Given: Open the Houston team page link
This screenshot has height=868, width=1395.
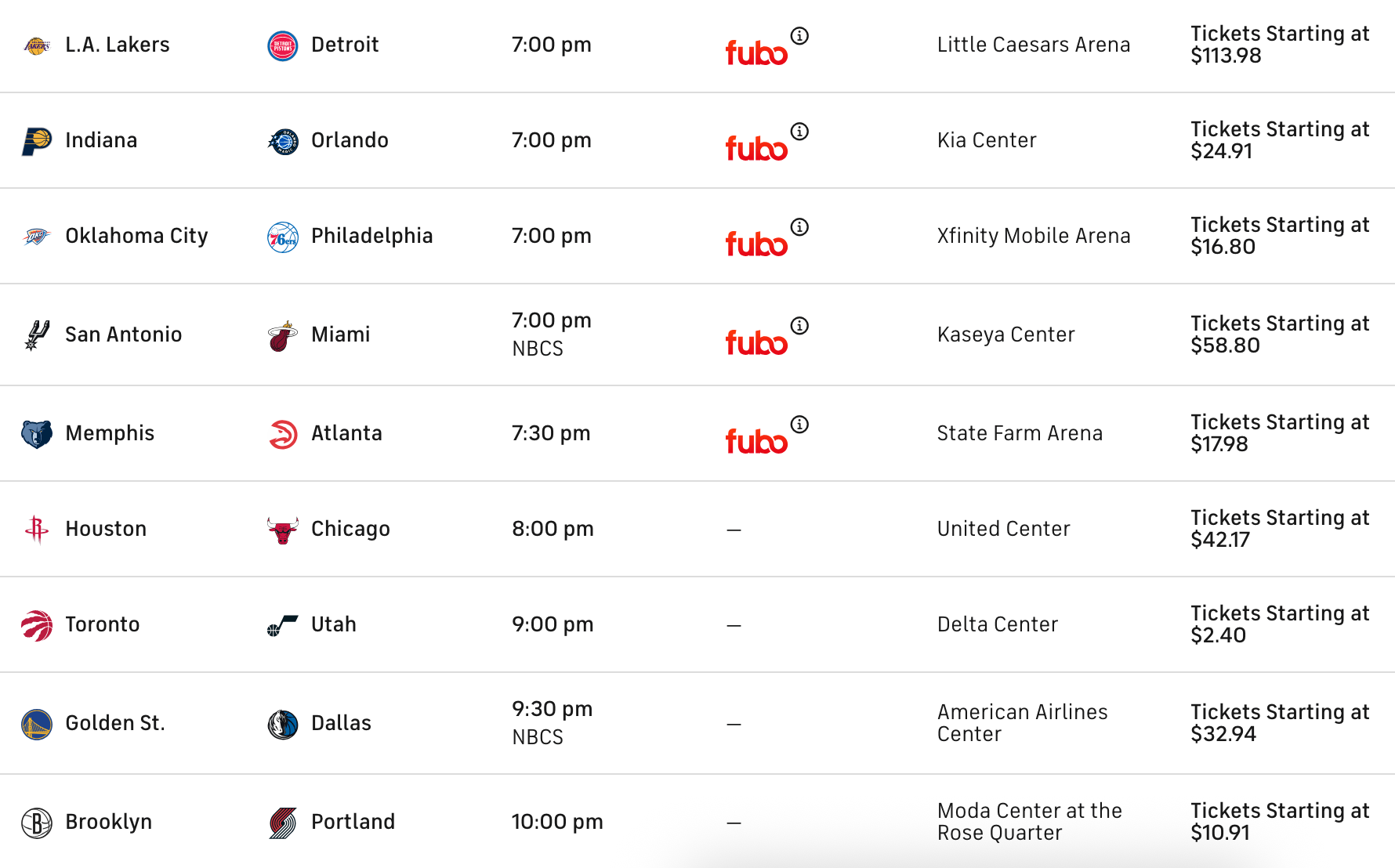Looking at the screenshot, I should click(x=106, y=529).
